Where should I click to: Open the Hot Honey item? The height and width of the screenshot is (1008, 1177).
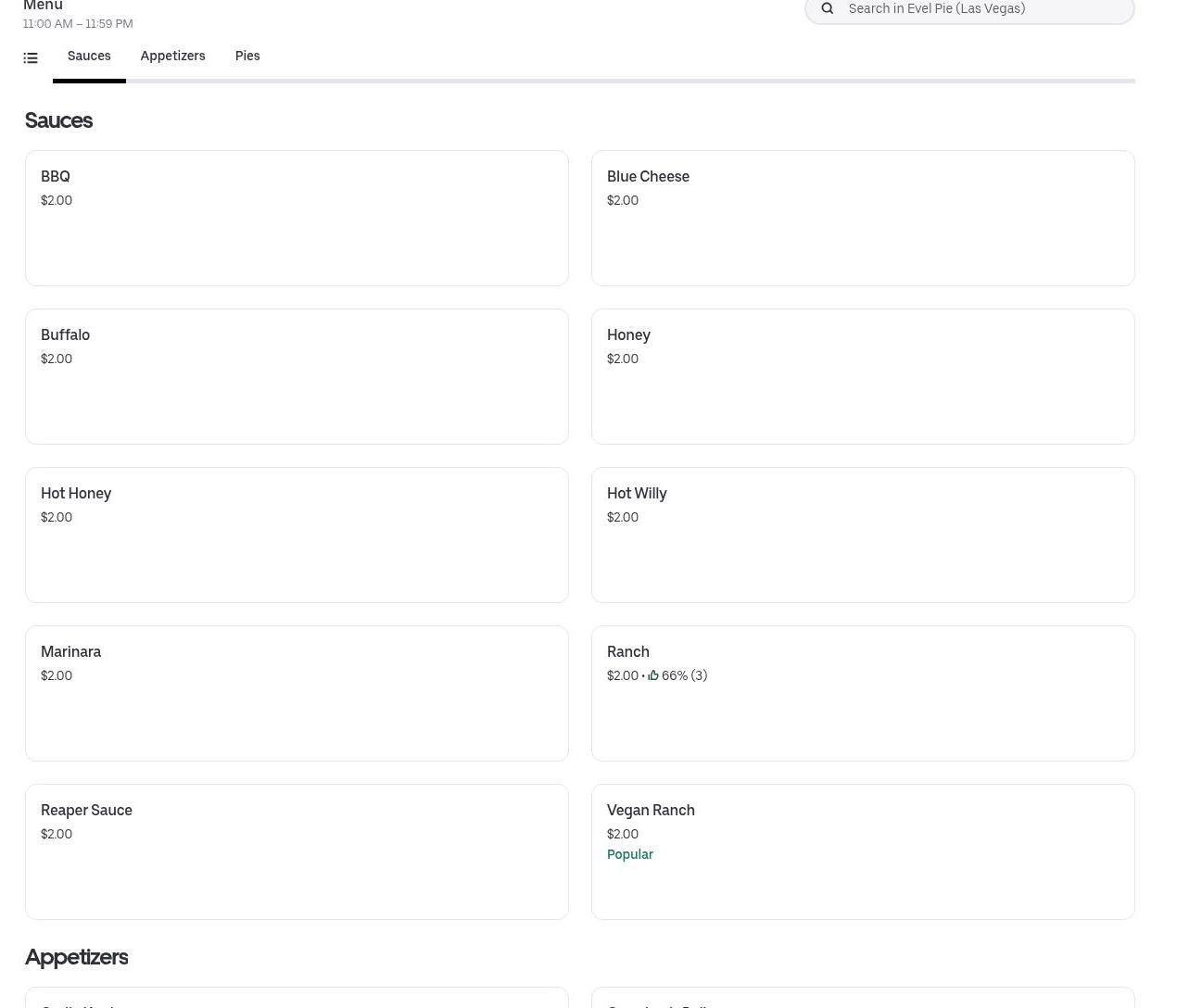[x=297, y=535]
